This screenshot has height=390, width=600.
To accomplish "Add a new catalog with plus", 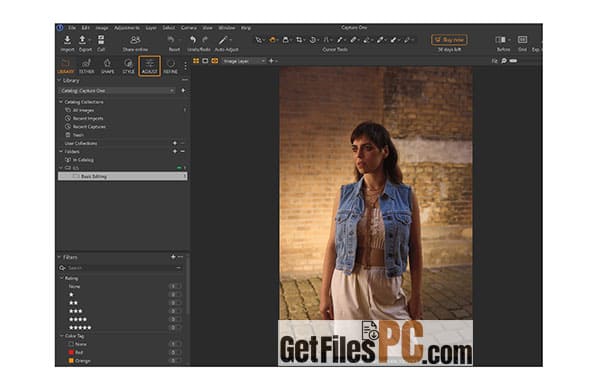I will pos(183,91).
